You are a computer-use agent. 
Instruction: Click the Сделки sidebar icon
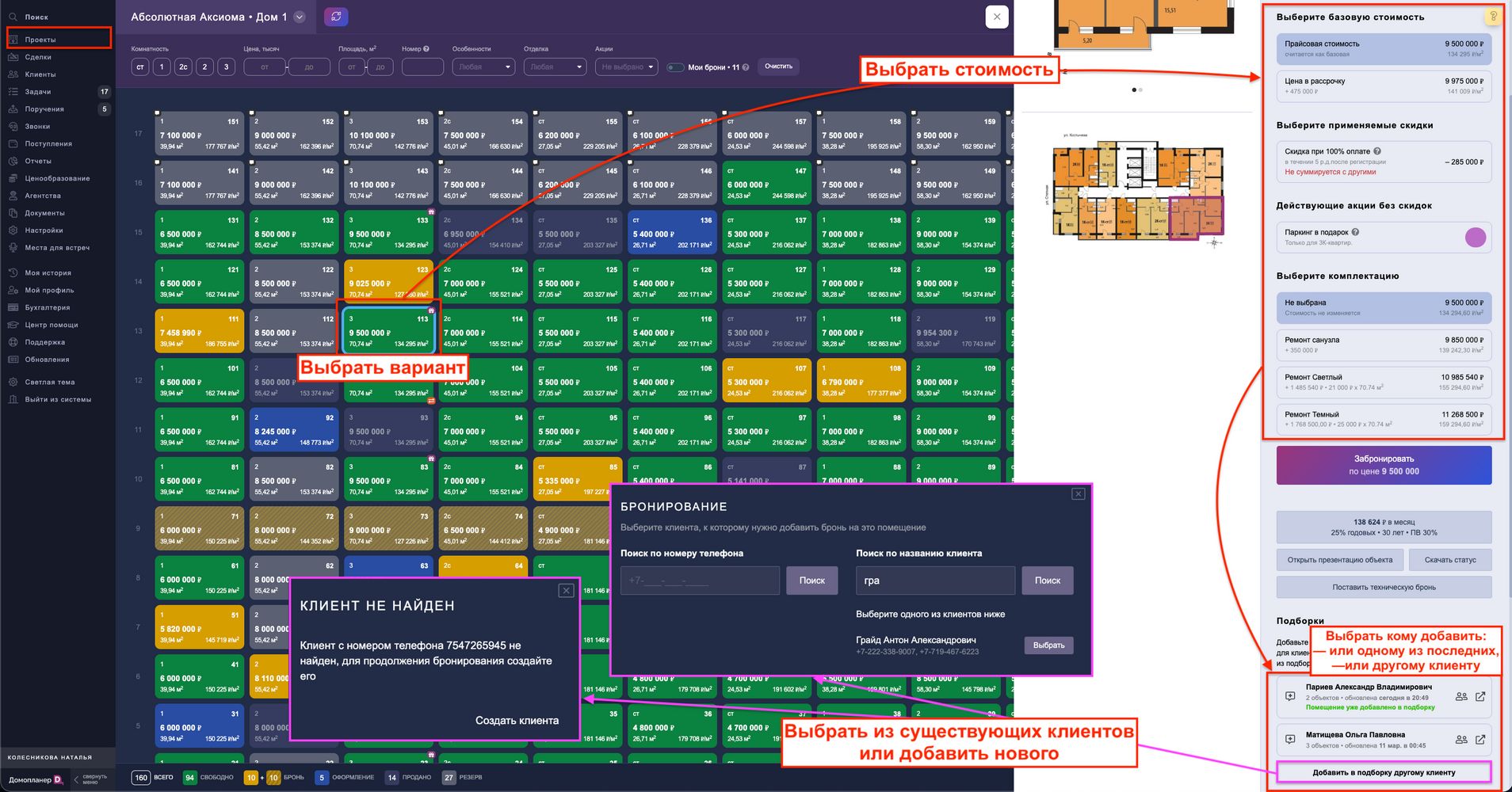(x=13, y=57)
